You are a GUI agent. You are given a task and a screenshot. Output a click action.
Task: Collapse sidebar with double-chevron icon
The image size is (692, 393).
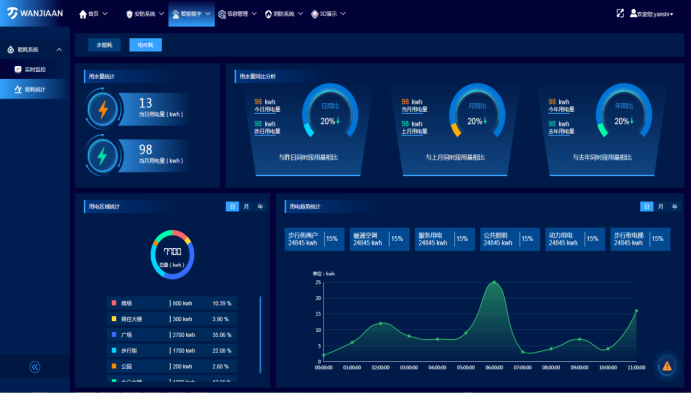click(x=35, y=367)
